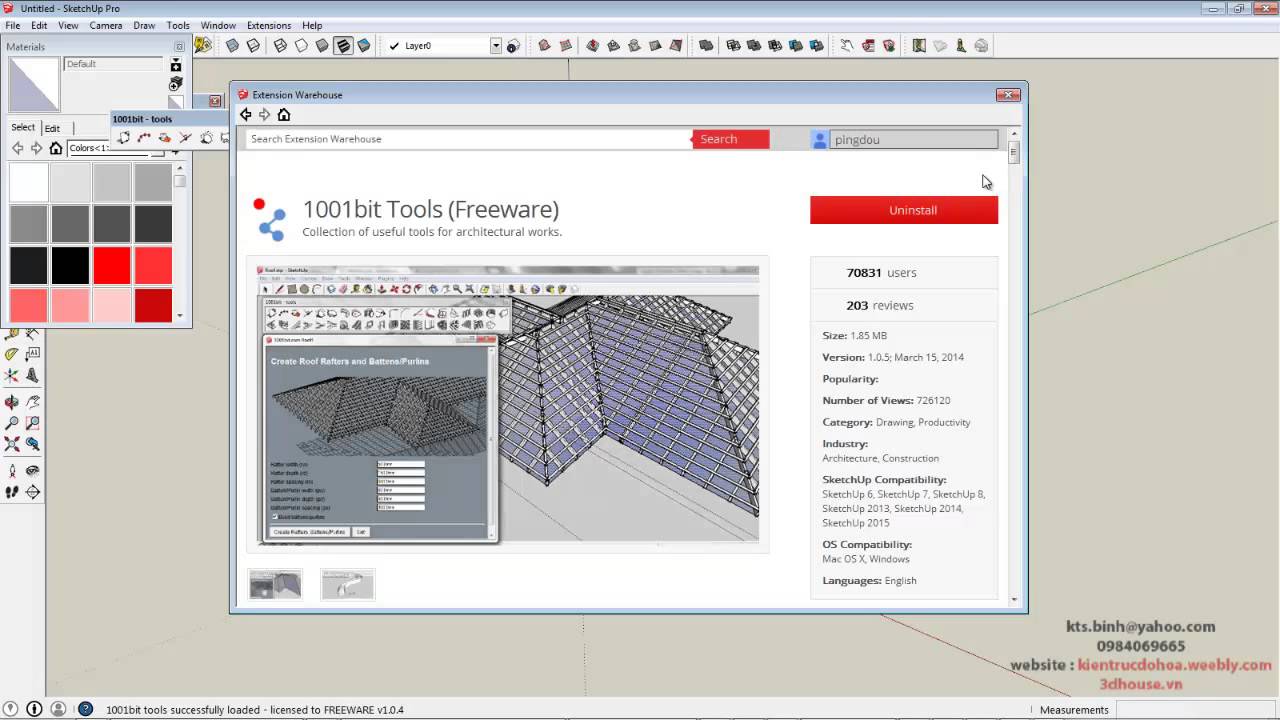Click the first screenshot thumbnail below preview
Viewport: 1280px width, 720px height.
pos(275,584)
